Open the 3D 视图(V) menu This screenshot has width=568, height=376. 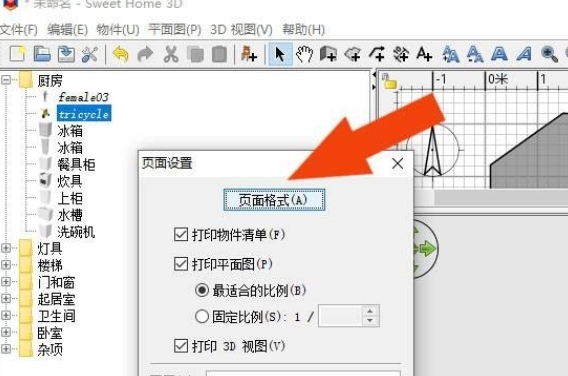point(241,30)
